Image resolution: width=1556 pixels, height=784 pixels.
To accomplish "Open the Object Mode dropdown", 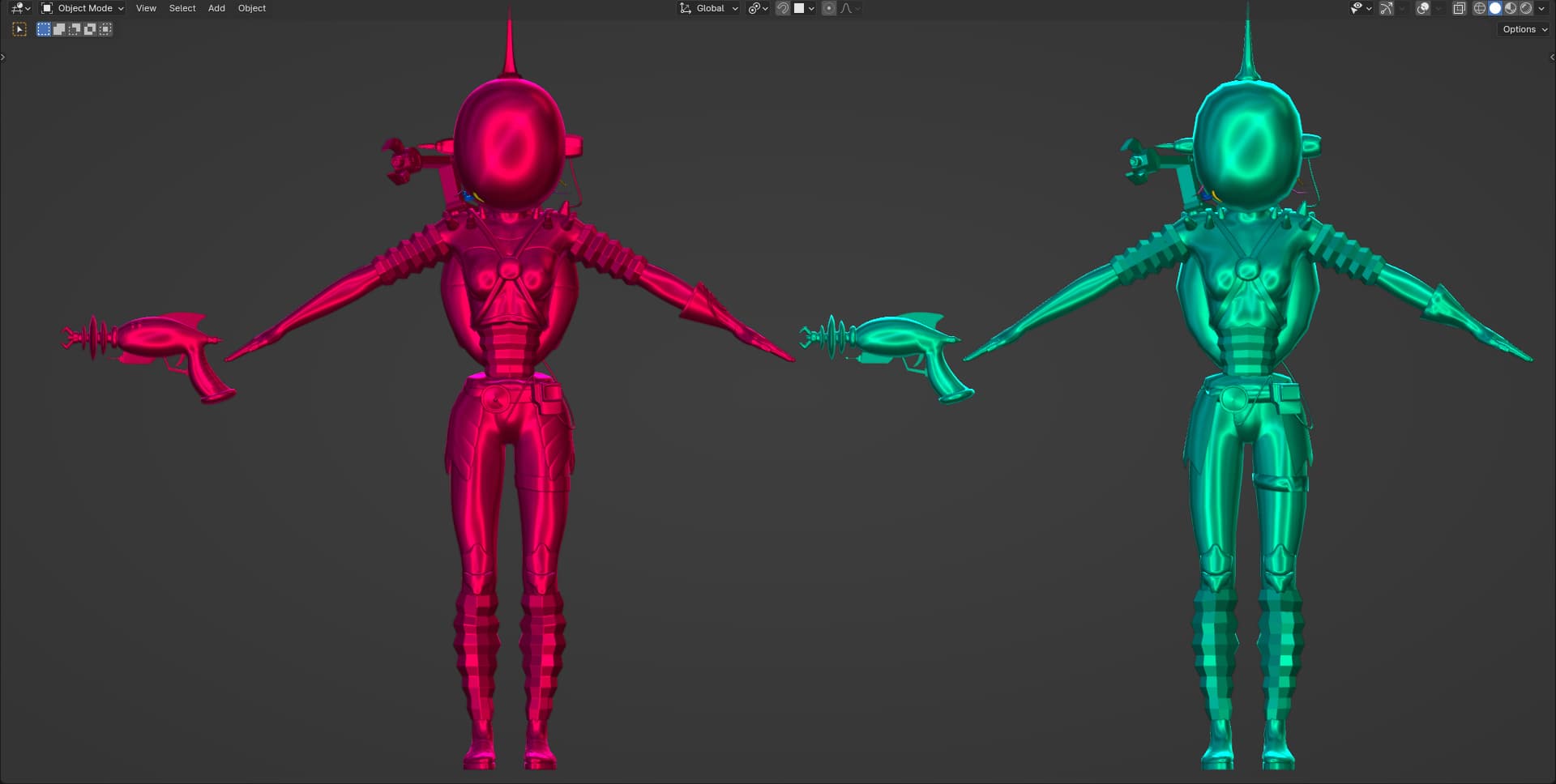I will [83, 8].
